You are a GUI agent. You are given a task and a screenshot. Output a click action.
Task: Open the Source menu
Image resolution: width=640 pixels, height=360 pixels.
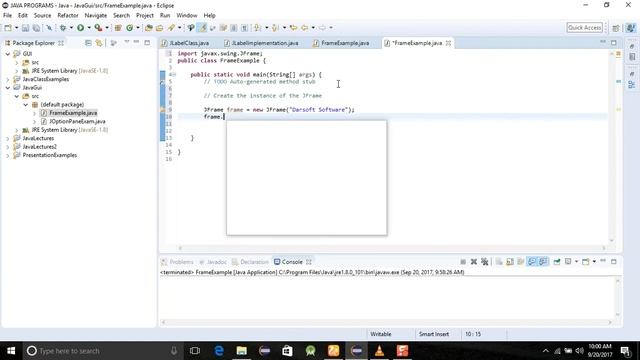(42, 16)
